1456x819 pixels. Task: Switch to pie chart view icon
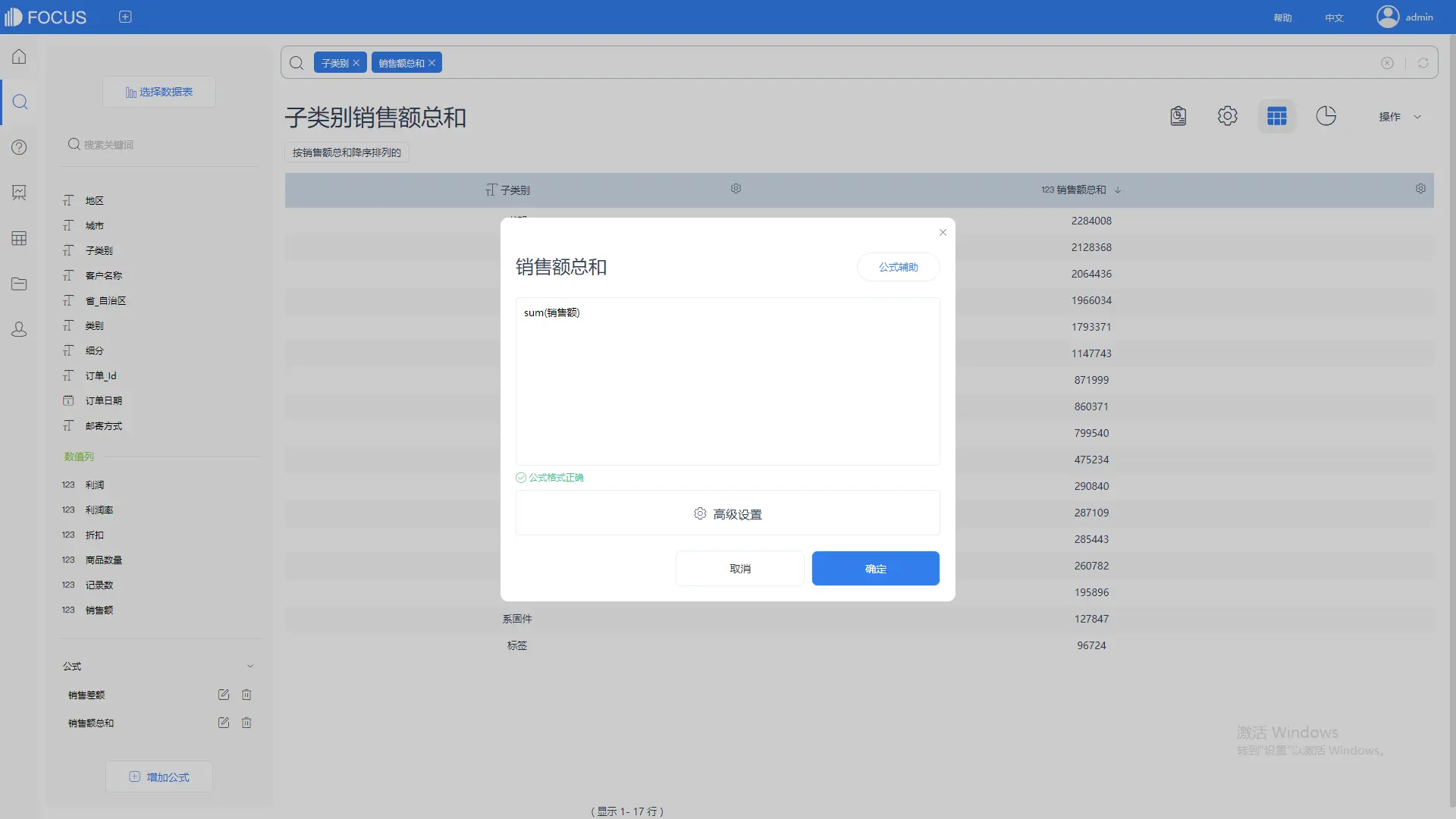coord(1326,116)
